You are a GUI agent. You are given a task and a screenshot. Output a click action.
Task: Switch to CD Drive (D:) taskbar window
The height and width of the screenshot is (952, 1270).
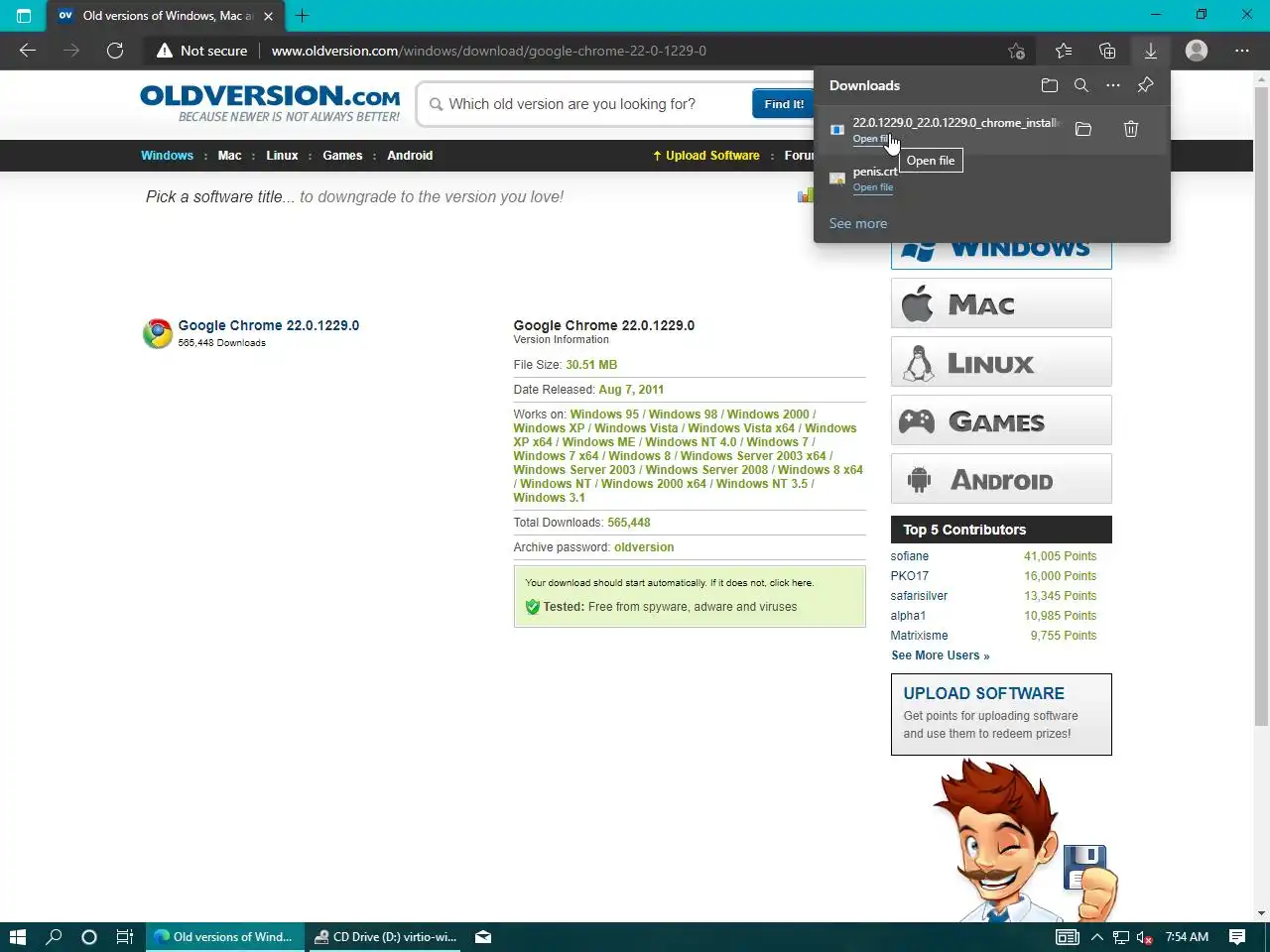pos(385,937)
